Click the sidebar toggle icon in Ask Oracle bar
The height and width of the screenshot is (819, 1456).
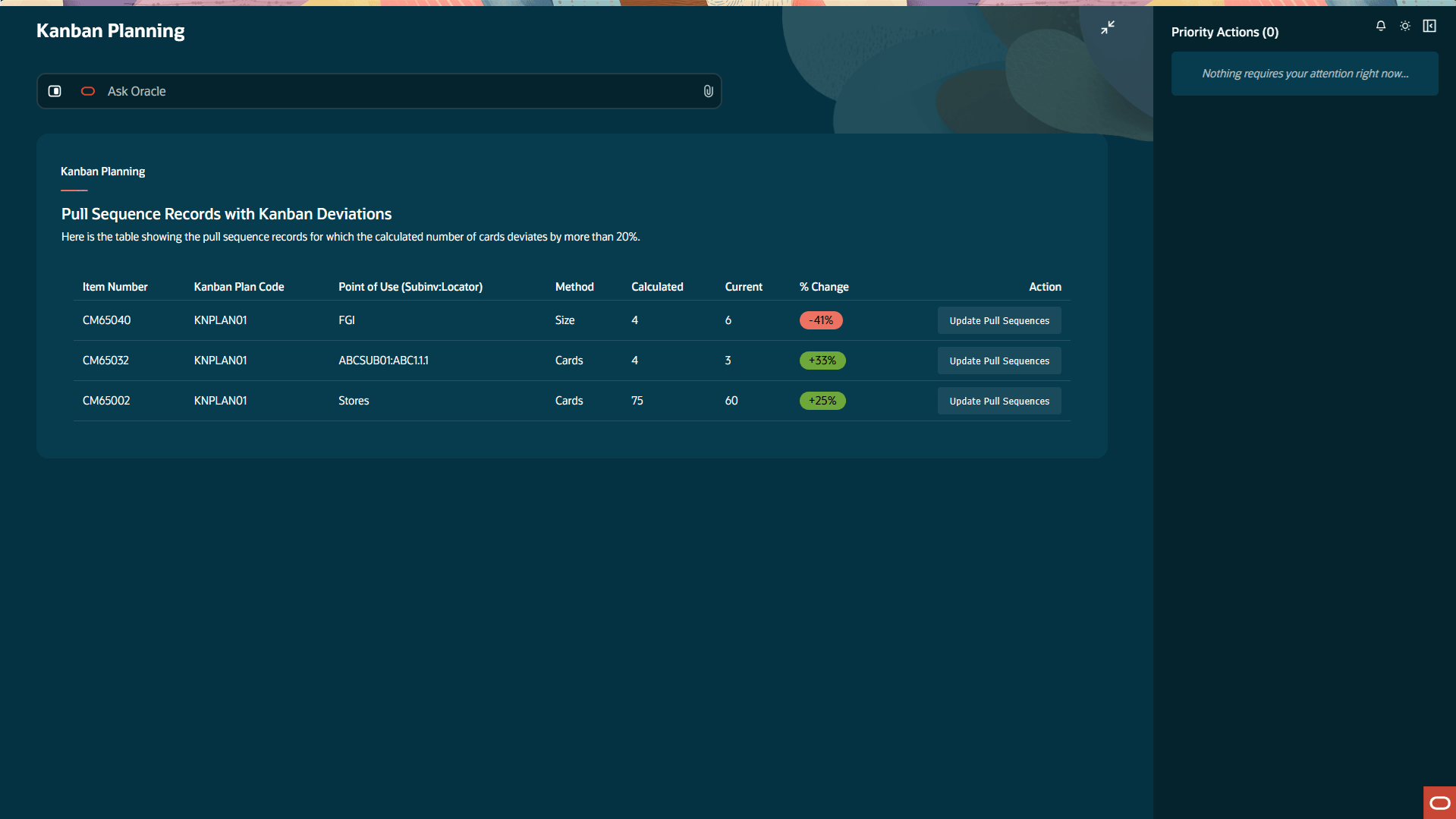(x=55, y=91)
